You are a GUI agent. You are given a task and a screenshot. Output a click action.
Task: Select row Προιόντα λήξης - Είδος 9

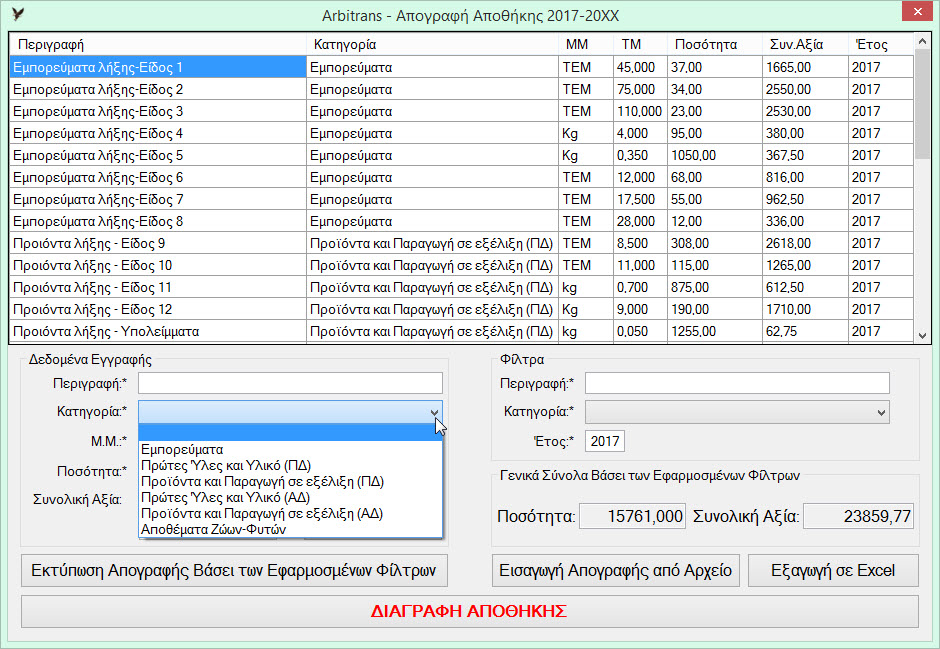[x=462, y=243]
